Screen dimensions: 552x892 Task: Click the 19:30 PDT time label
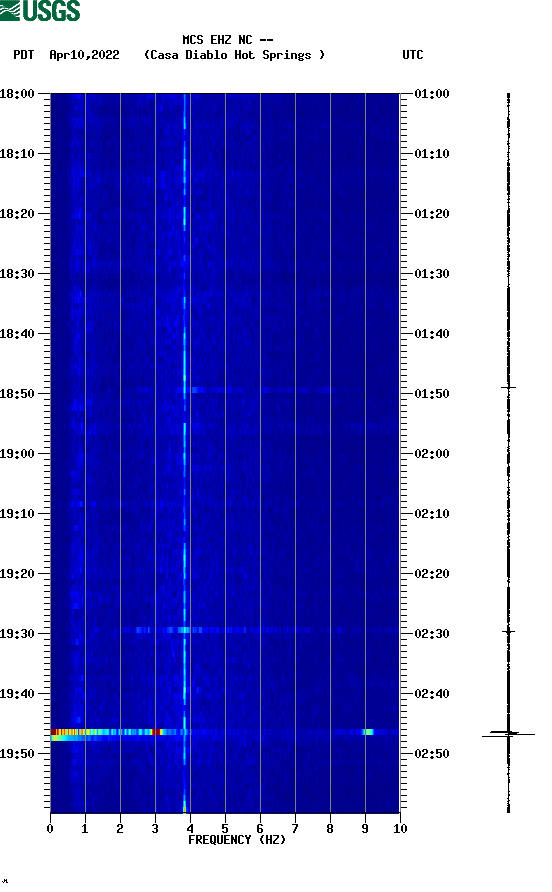[x=17, y=634]
